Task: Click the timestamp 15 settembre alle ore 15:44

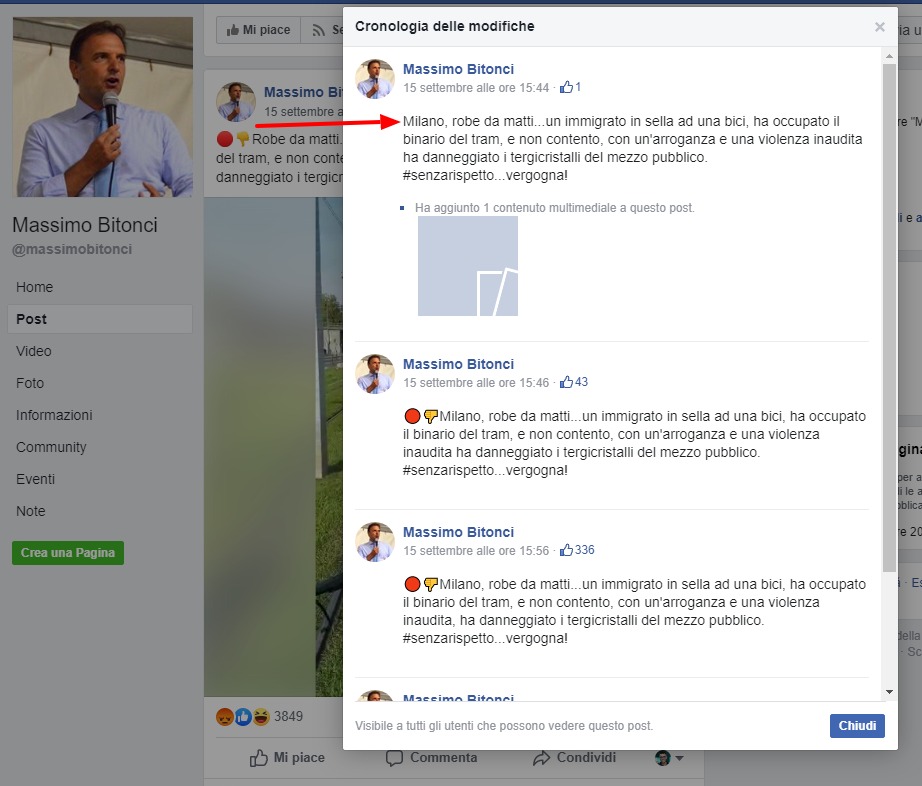Action: tap(476, 88)
